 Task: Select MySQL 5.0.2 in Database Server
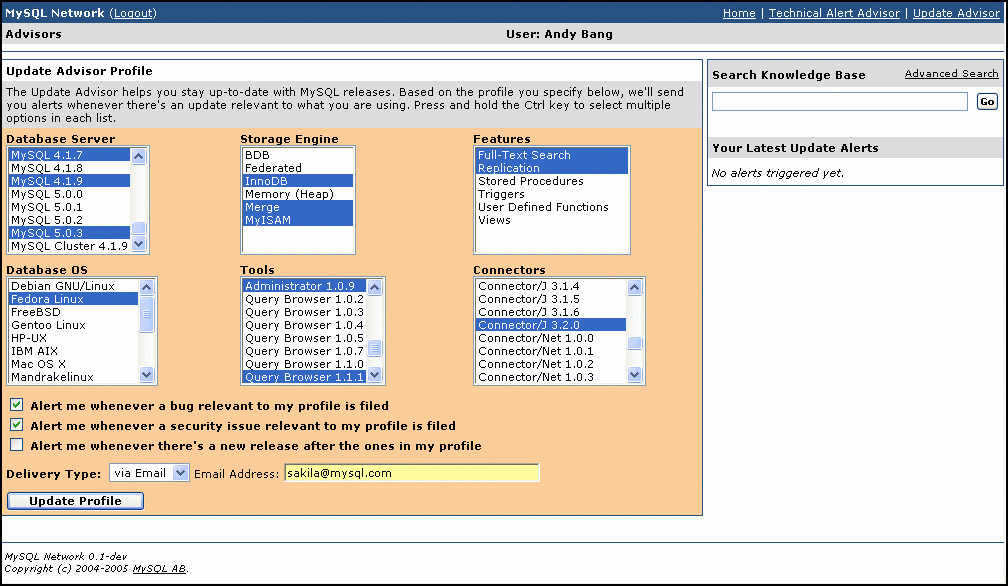[x=69, y=220]
